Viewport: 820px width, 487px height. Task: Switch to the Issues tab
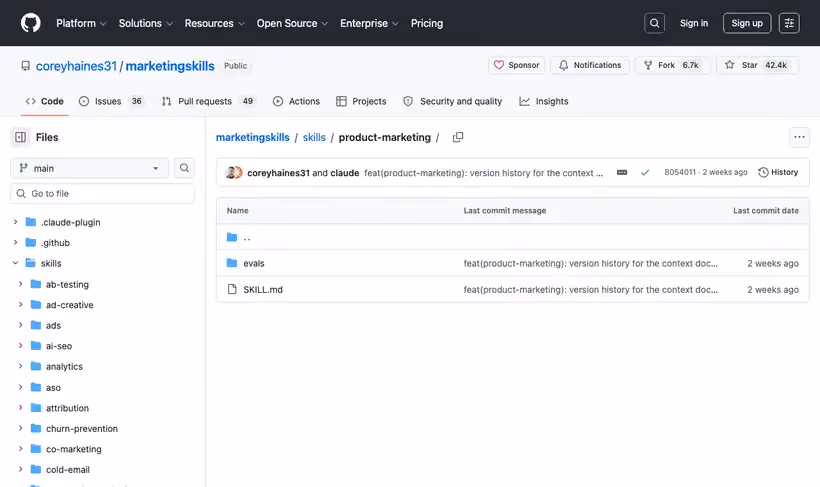click(x=111, y=101)
